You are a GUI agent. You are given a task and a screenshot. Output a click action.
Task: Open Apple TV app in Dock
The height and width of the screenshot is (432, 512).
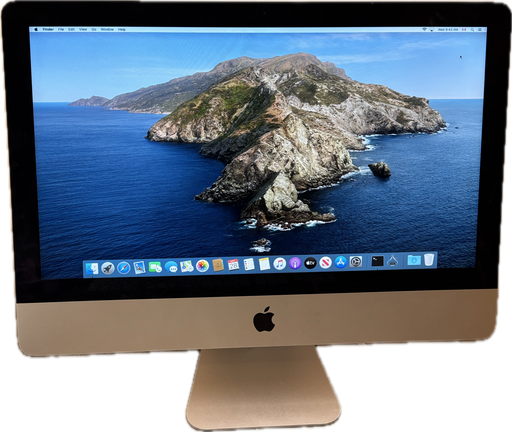[310, 263]
